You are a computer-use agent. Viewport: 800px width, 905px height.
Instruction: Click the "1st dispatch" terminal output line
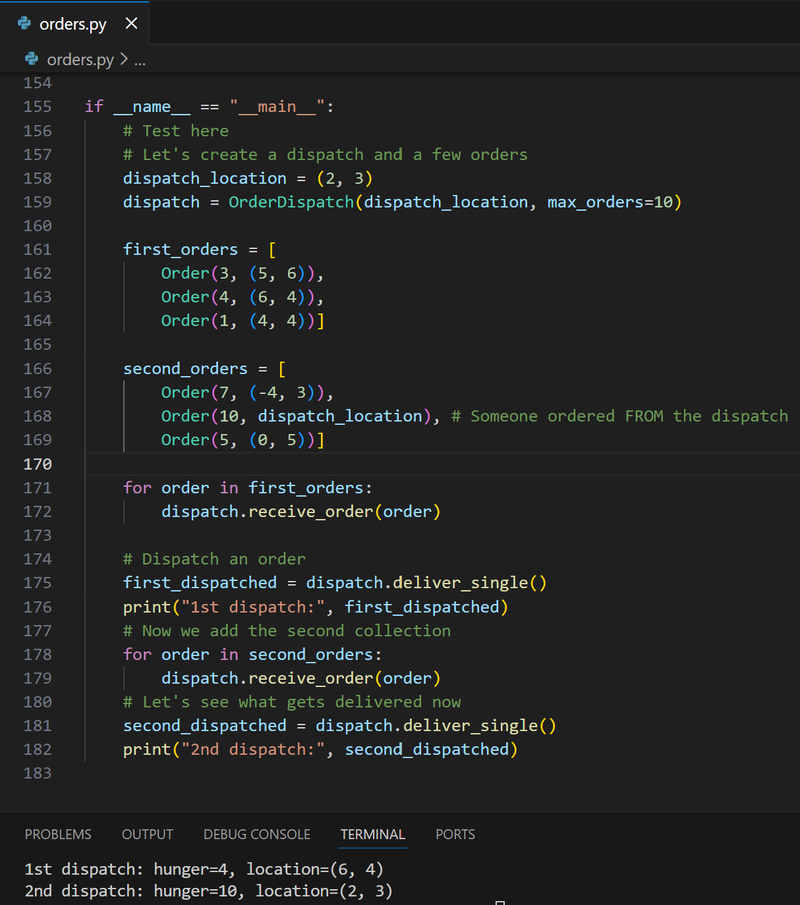click(204, 869)
